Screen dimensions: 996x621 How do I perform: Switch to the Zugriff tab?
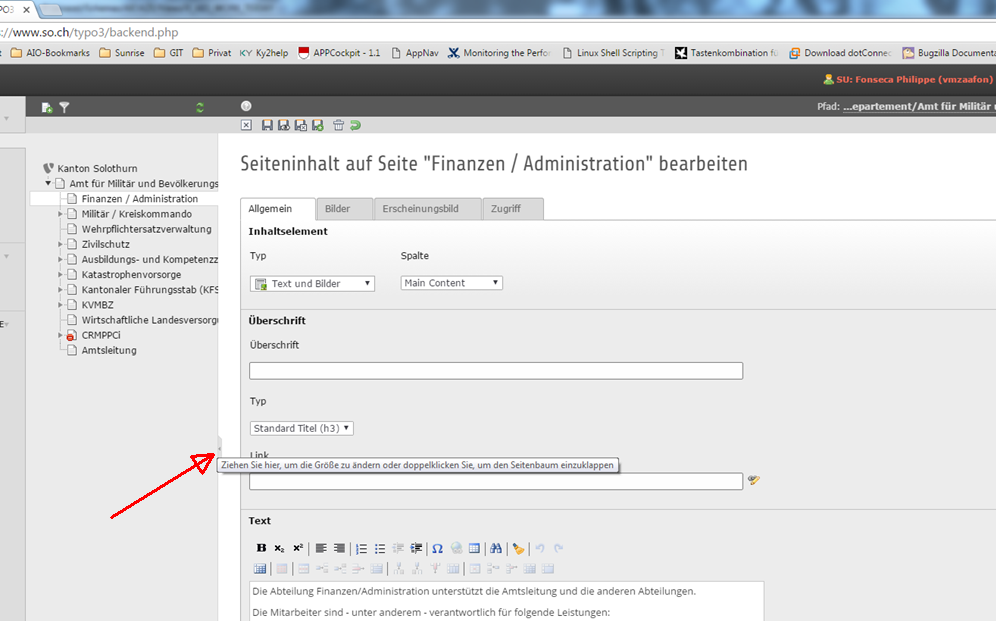coord(512,209)
